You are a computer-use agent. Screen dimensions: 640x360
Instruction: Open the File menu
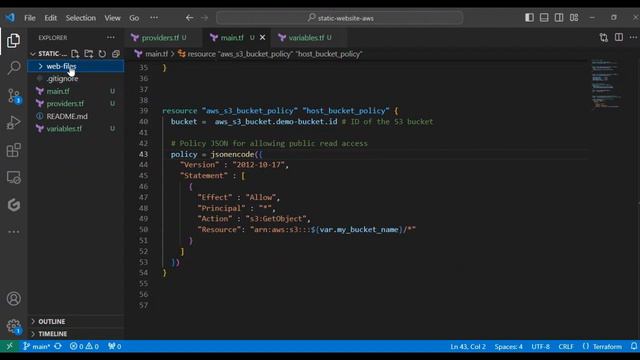[x=30, y=18]
